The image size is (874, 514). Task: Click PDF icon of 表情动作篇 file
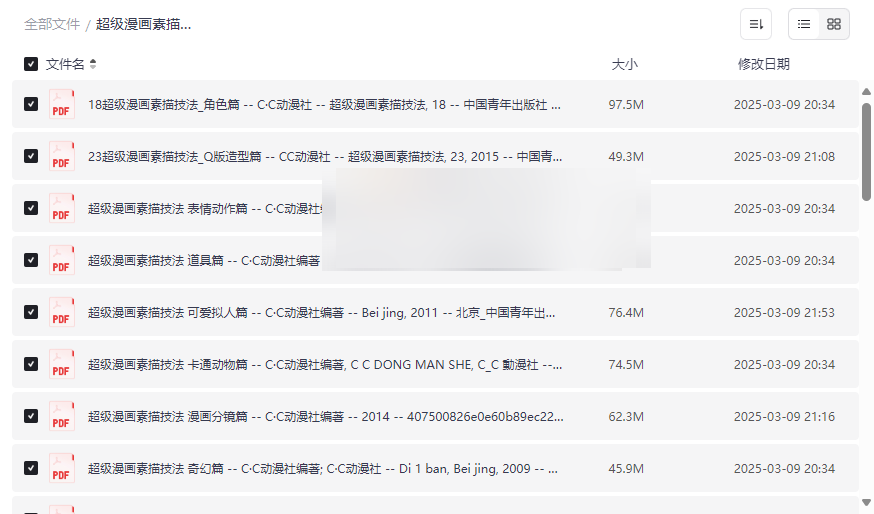click(x=61, y=208)
